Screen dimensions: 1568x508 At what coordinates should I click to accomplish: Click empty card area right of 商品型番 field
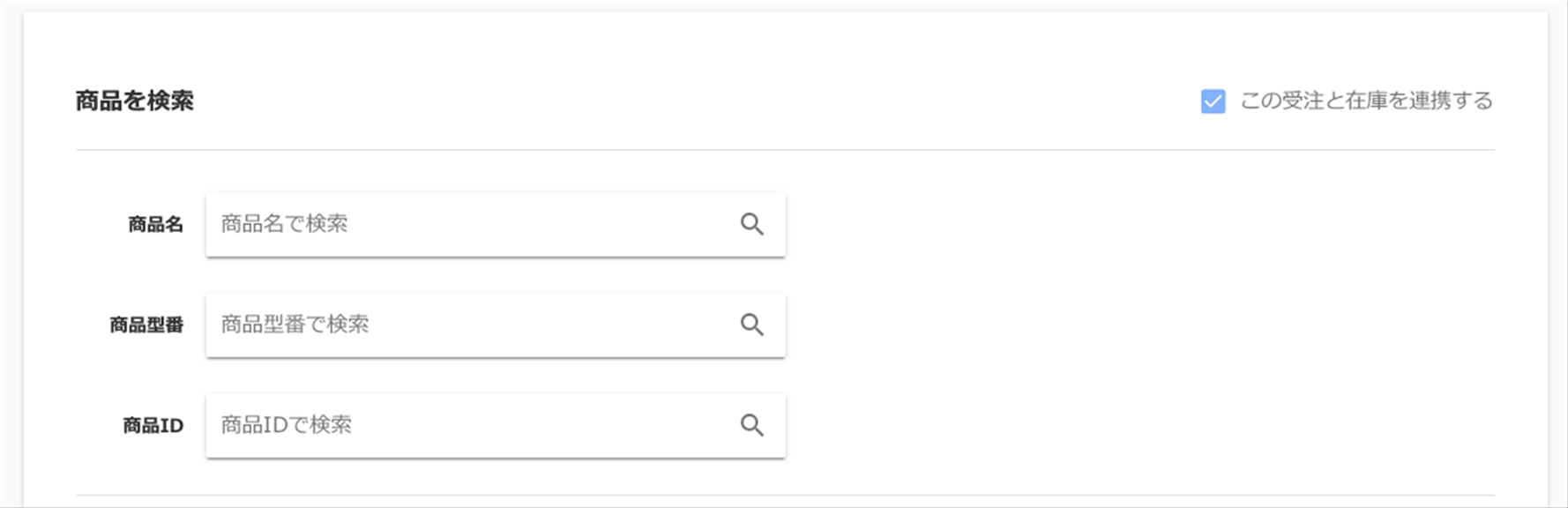pos(1138,325)
